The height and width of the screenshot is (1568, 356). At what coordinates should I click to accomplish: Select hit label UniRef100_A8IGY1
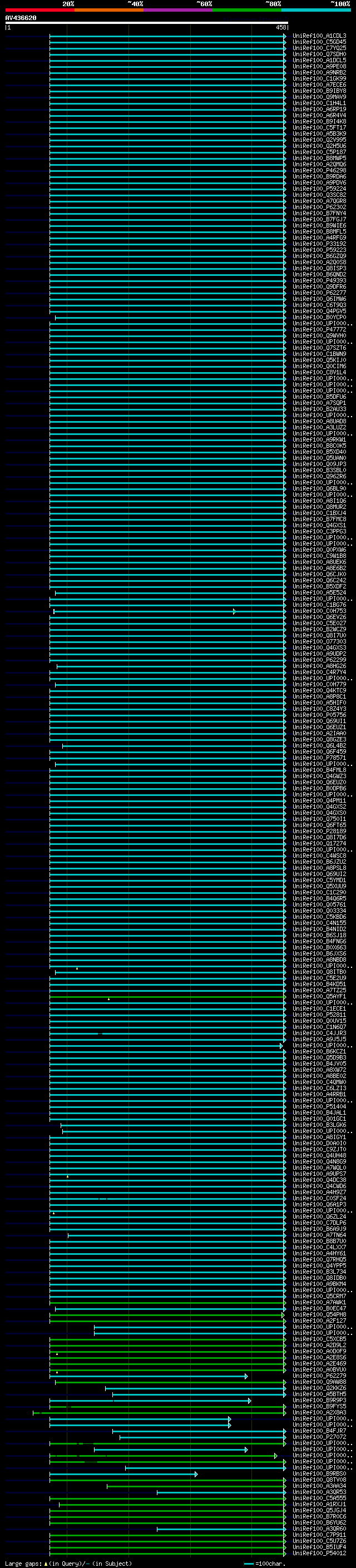pyautogui.click(x=319, y=1137)
